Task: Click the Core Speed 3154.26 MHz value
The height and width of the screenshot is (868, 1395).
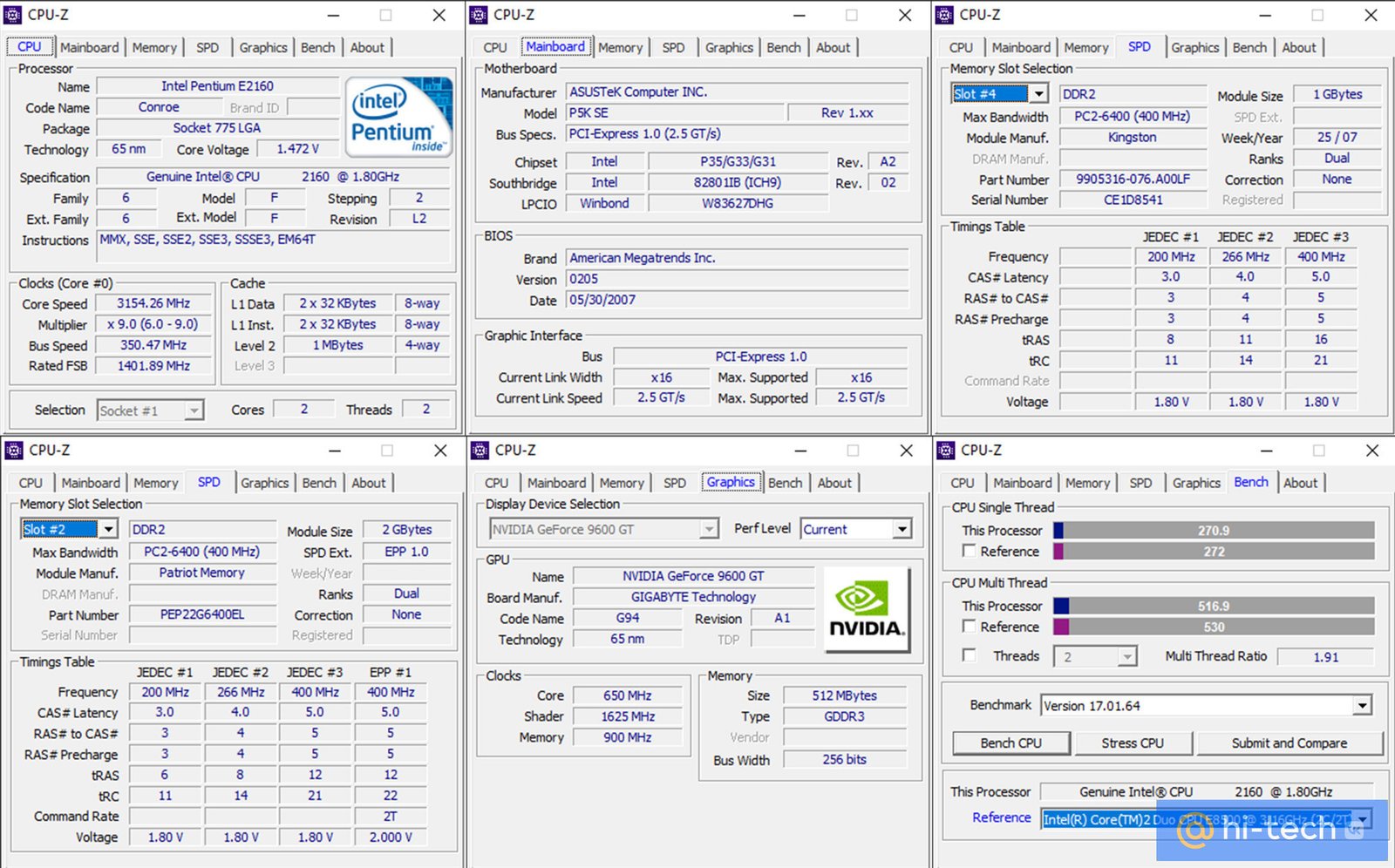Action: [x=153, y=303]
